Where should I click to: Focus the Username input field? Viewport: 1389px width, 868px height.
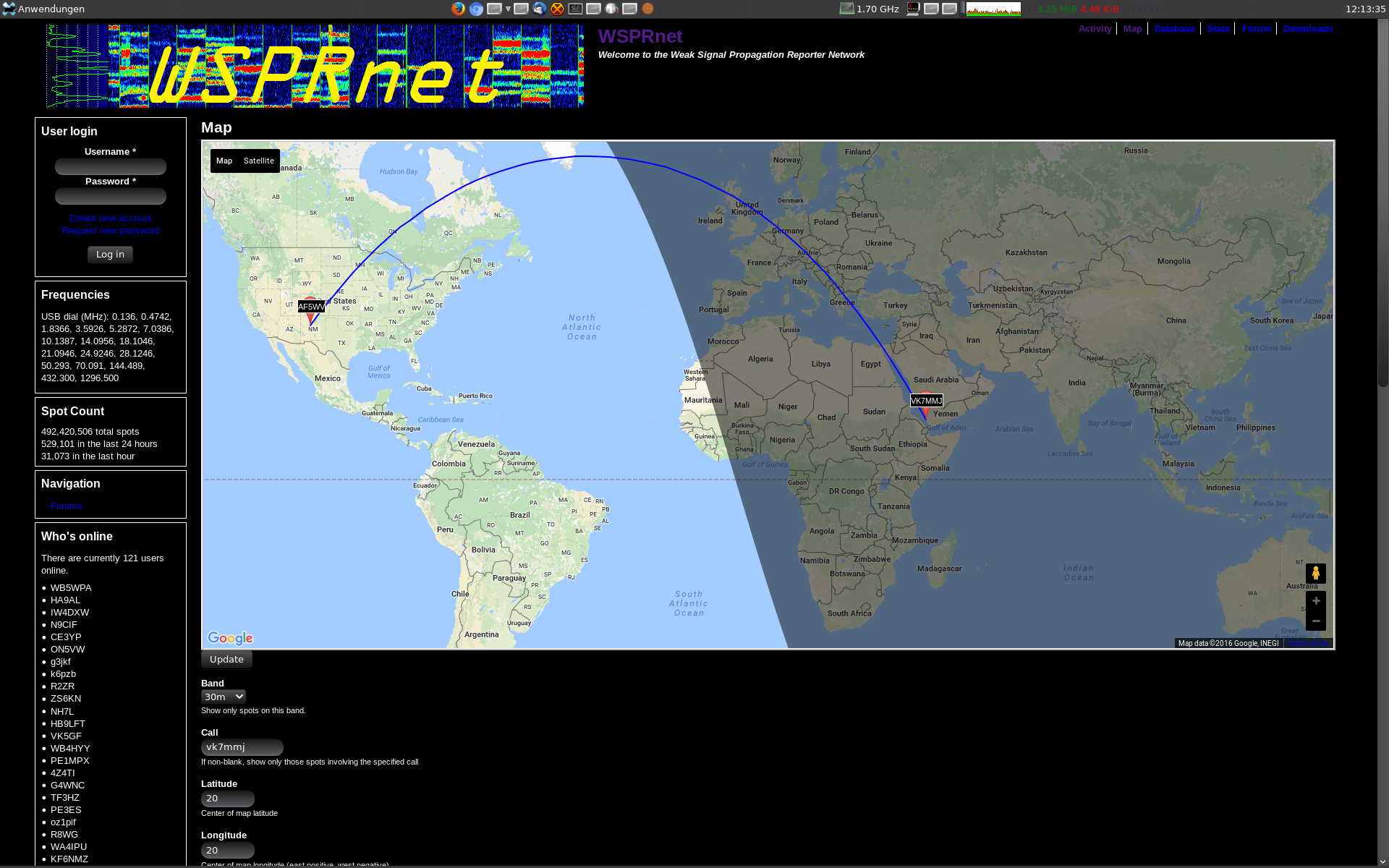111,167
